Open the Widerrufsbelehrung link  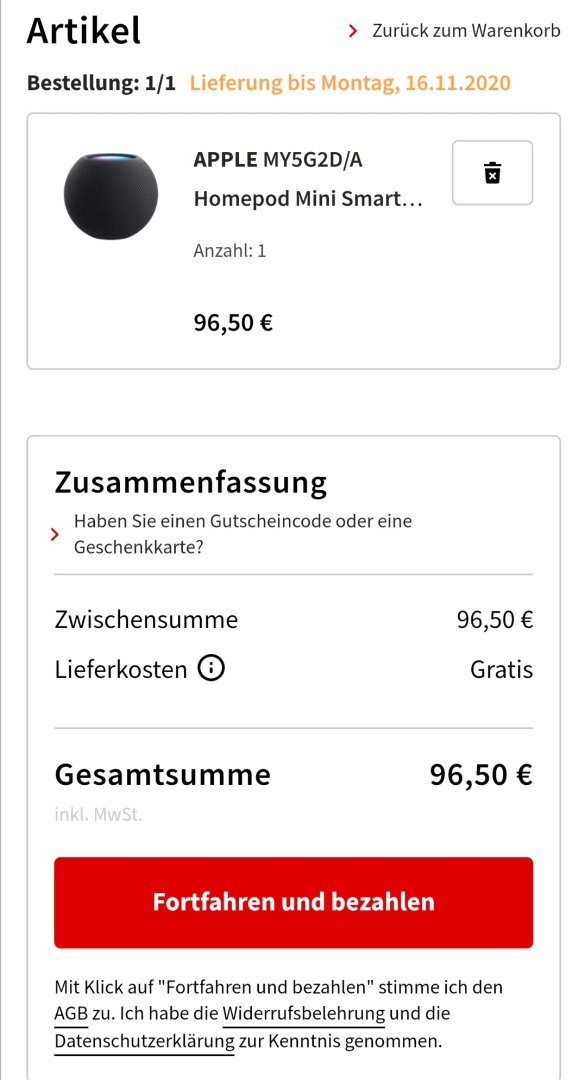(x=304, y=1015)
